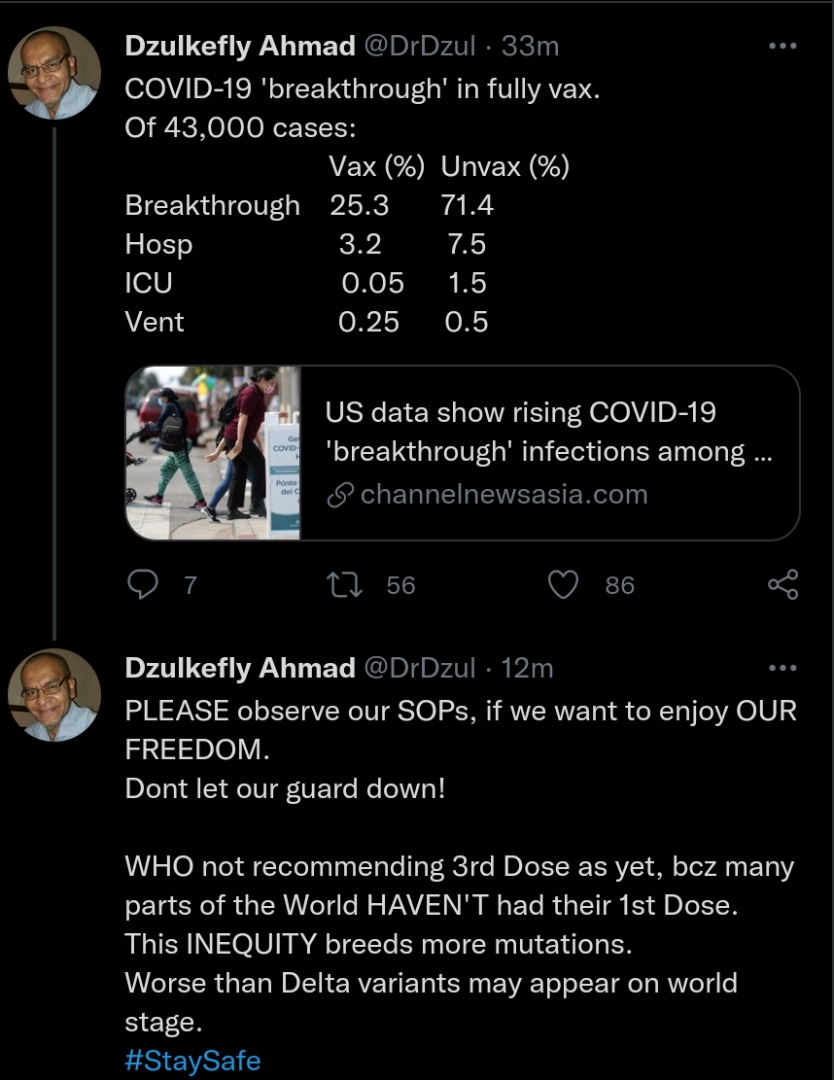Share the first tweet via share icon

tap(783, 584)
